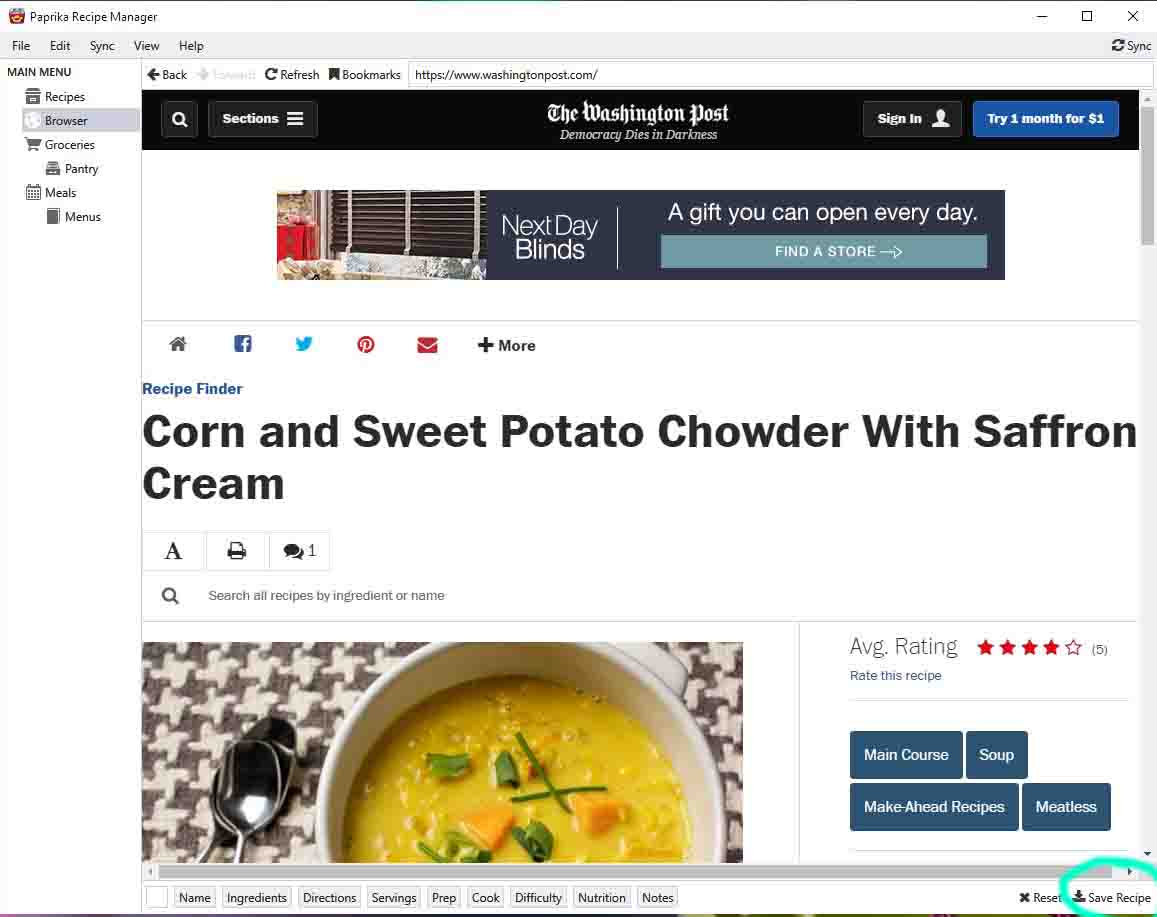Go to home icon in share bar
1157x917 pixels.
pyautogui.click(x=178, y=344)
